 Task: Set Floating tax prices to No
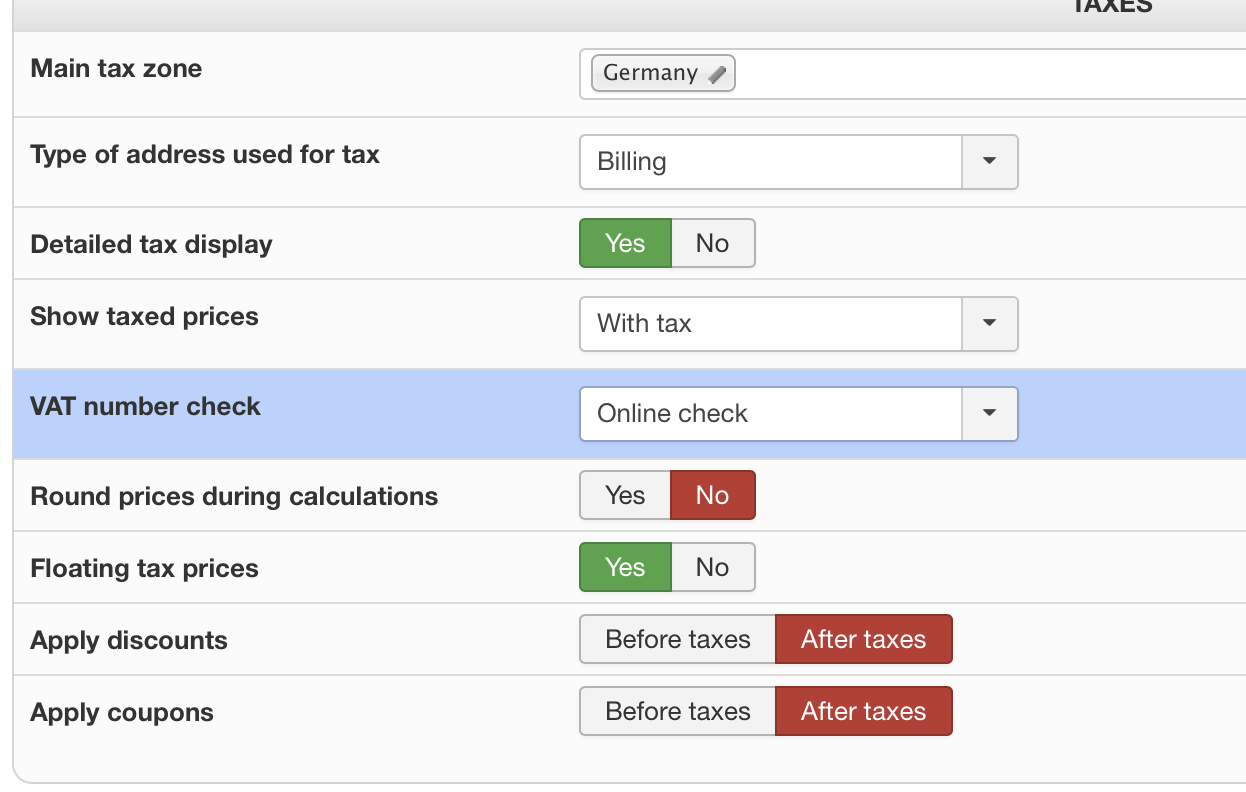coord(712,567)
